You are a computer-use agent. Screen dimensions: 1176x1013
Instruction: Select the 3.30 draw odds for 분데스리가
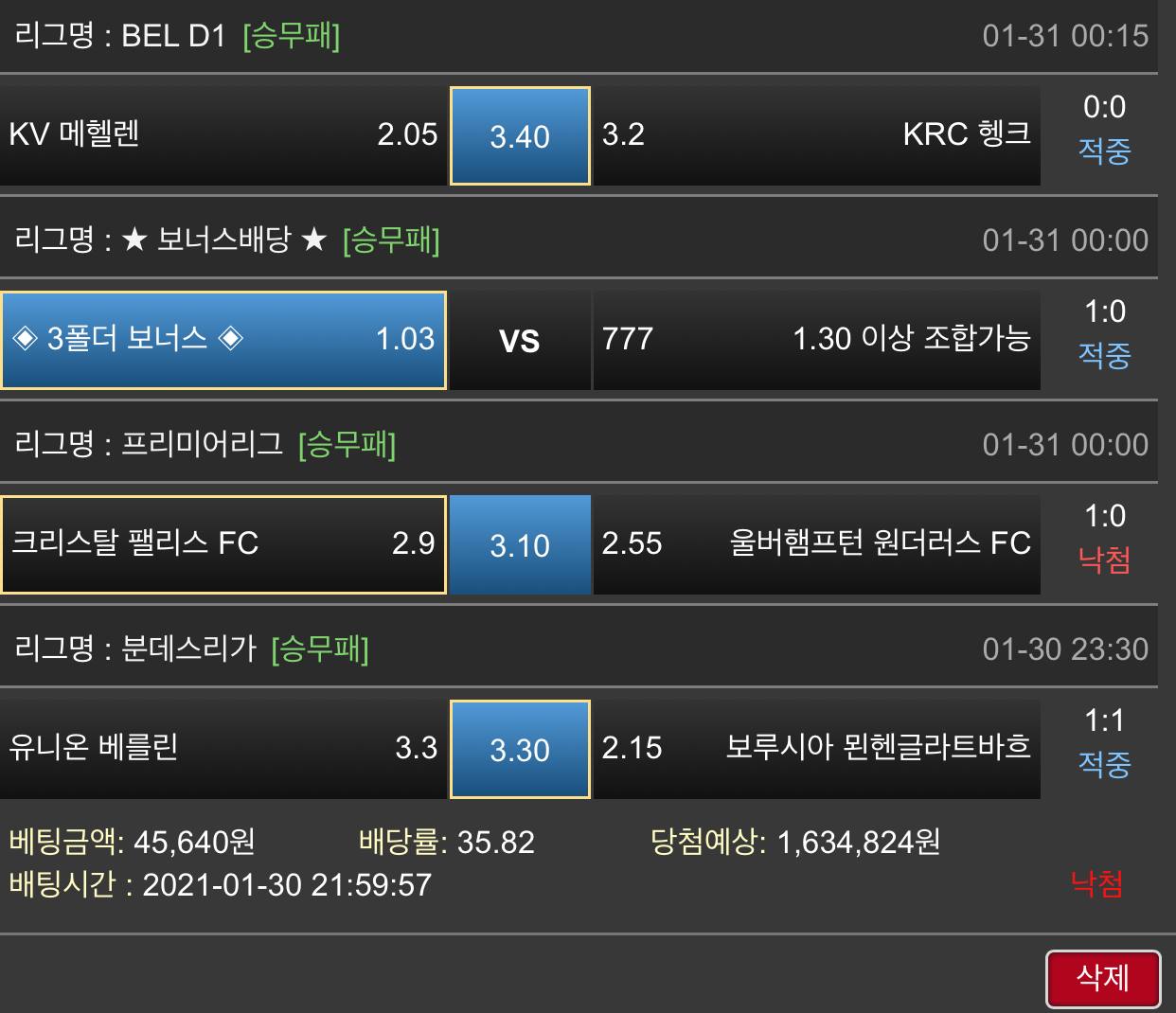[x=520, y=750]
